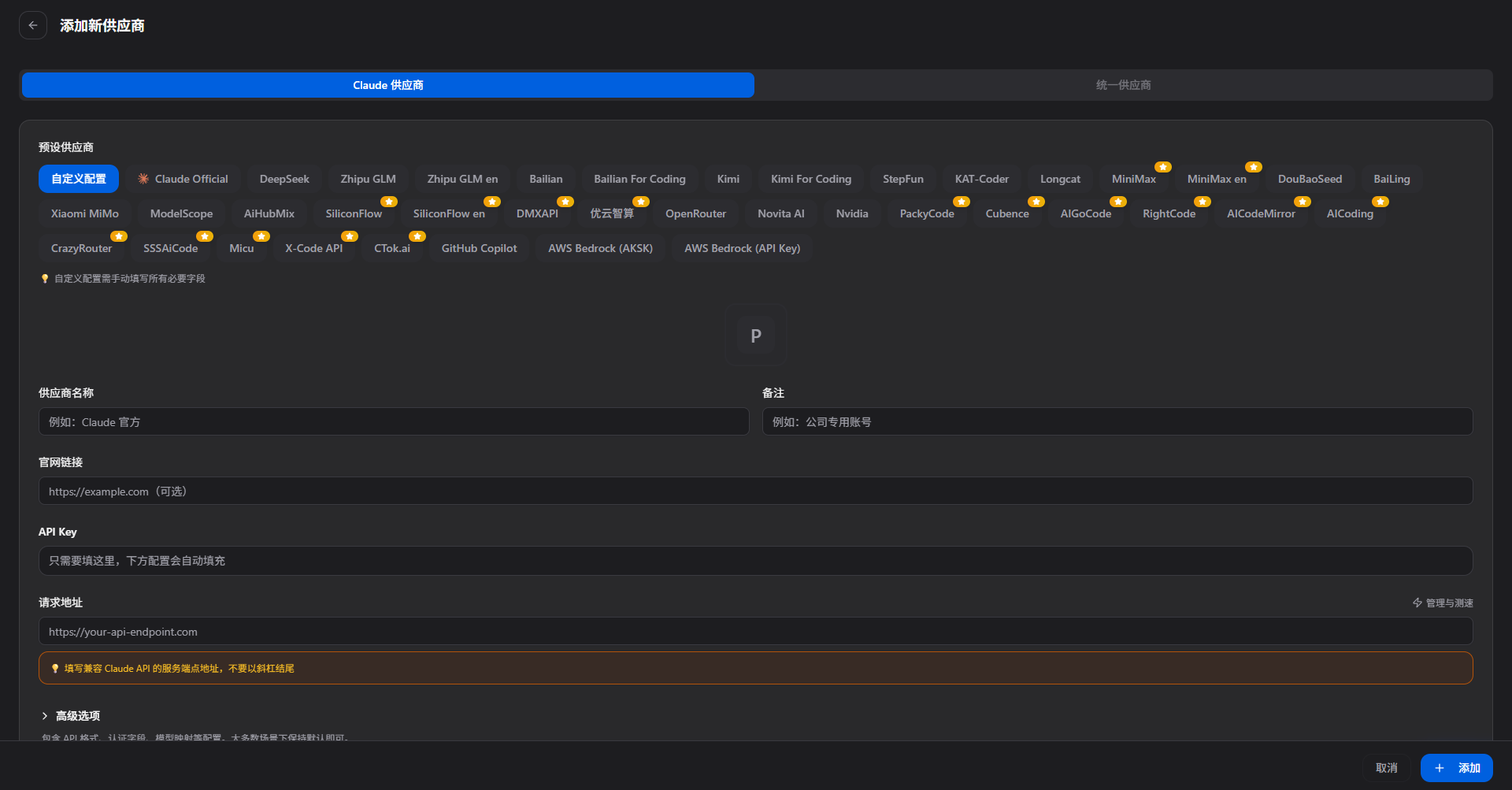Choose the 自定义配置 preset
Screen dimensions: 1512x790
click(79, 179)
